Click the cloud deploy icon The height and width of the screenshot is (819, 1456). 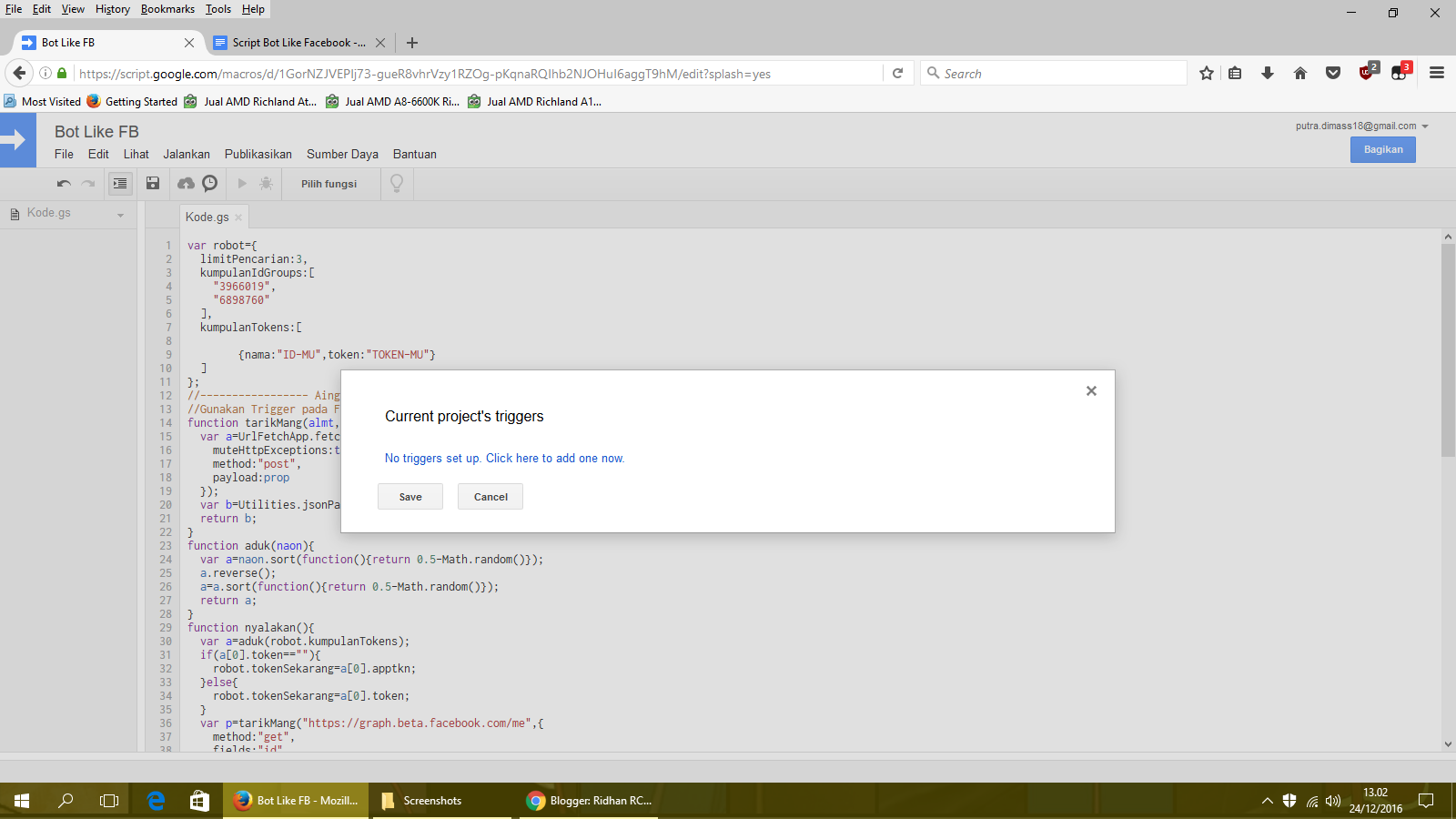click(186, 184)
